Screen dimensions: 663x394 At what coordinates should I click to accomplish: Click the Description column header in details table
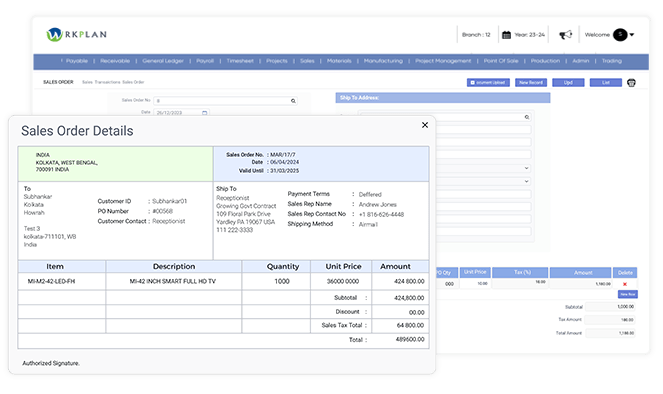[x=174, y=266]
